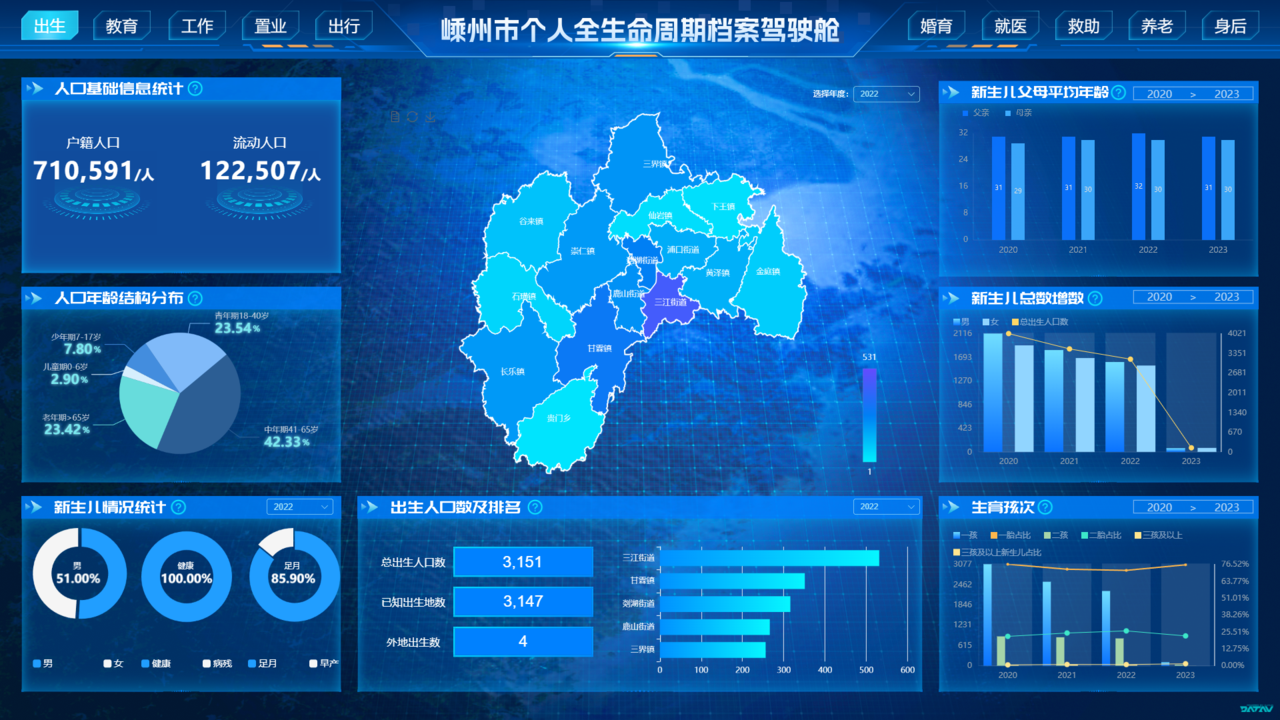1280x720 pixels.
Task: Click the map save-as-image download icon
Action: [431, 117]
